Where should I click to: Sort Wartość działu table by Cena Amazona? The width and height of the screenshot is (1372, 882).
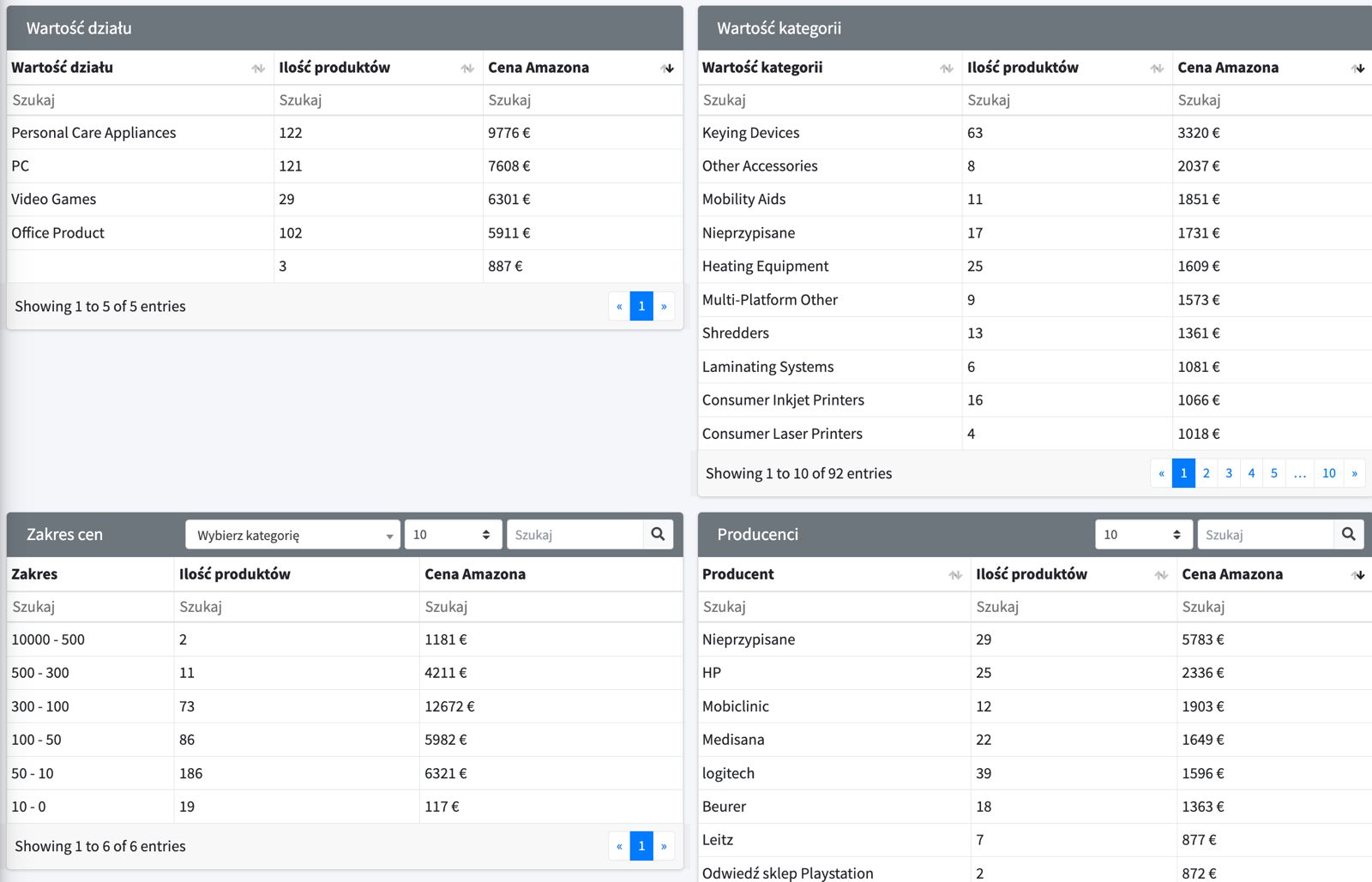(x=582, y=68)
